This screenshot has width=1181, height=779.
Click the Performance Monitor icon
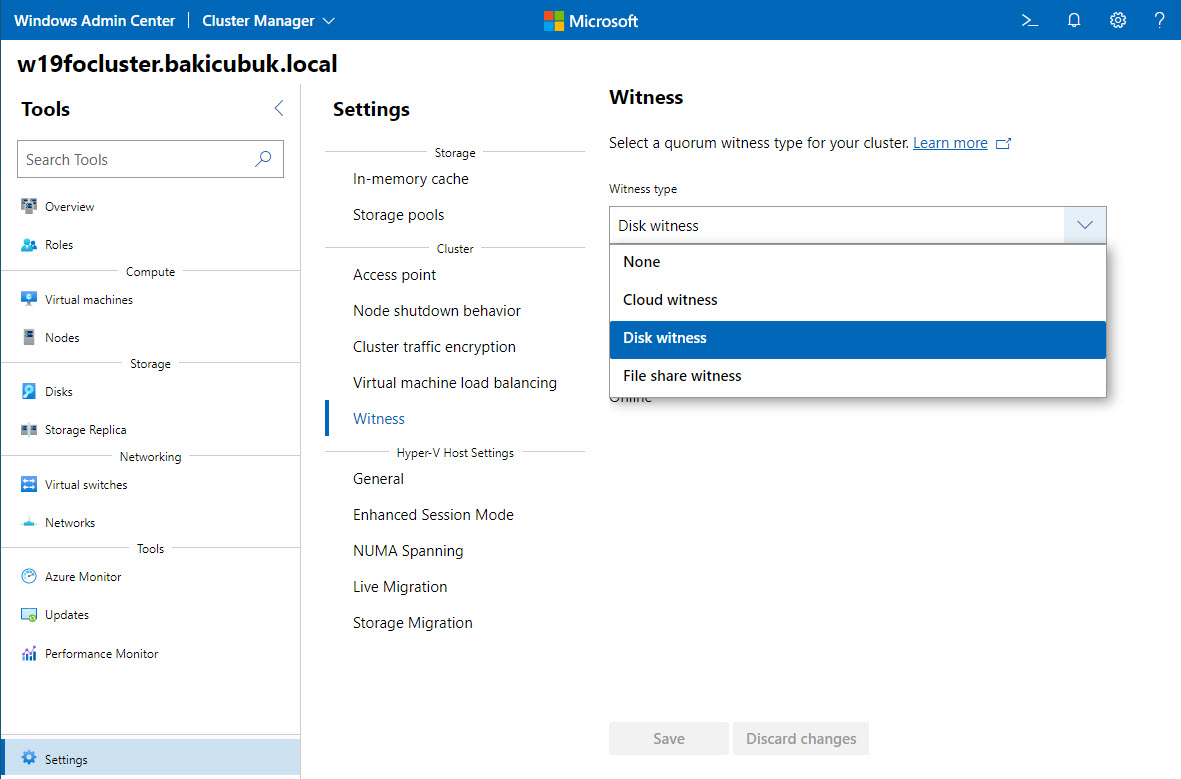pos(29,653)
